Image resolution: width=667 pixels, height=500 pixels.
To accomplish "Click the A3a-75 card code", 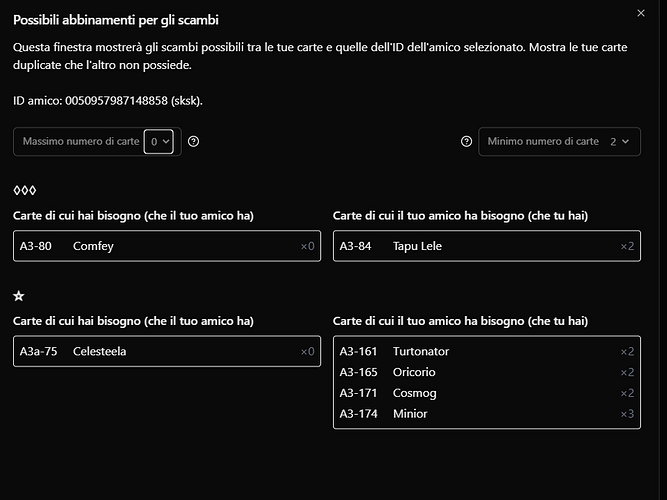I will [39, 351].
